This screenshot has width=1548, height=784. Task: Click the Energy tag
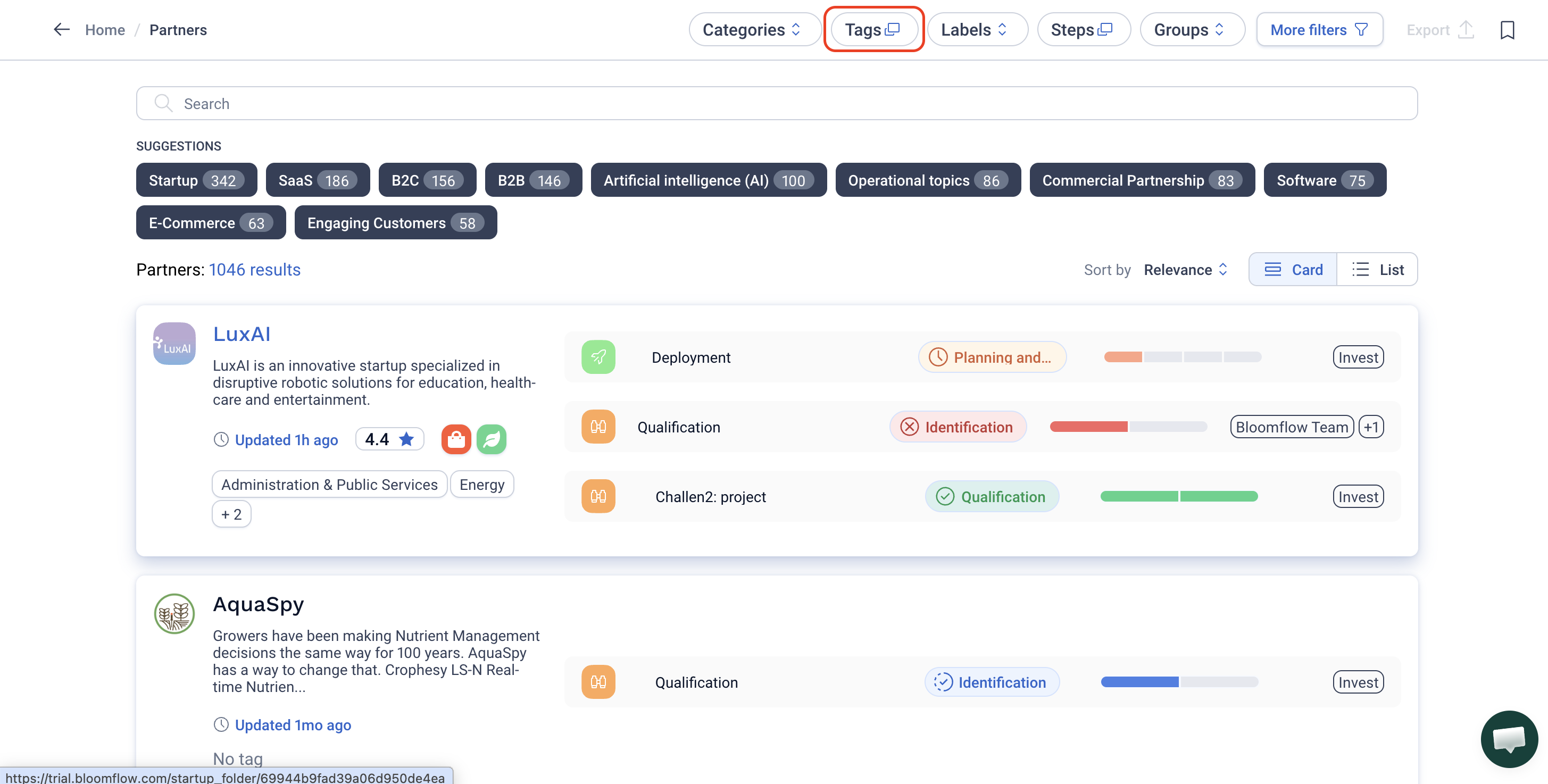[x=482, y=484]
